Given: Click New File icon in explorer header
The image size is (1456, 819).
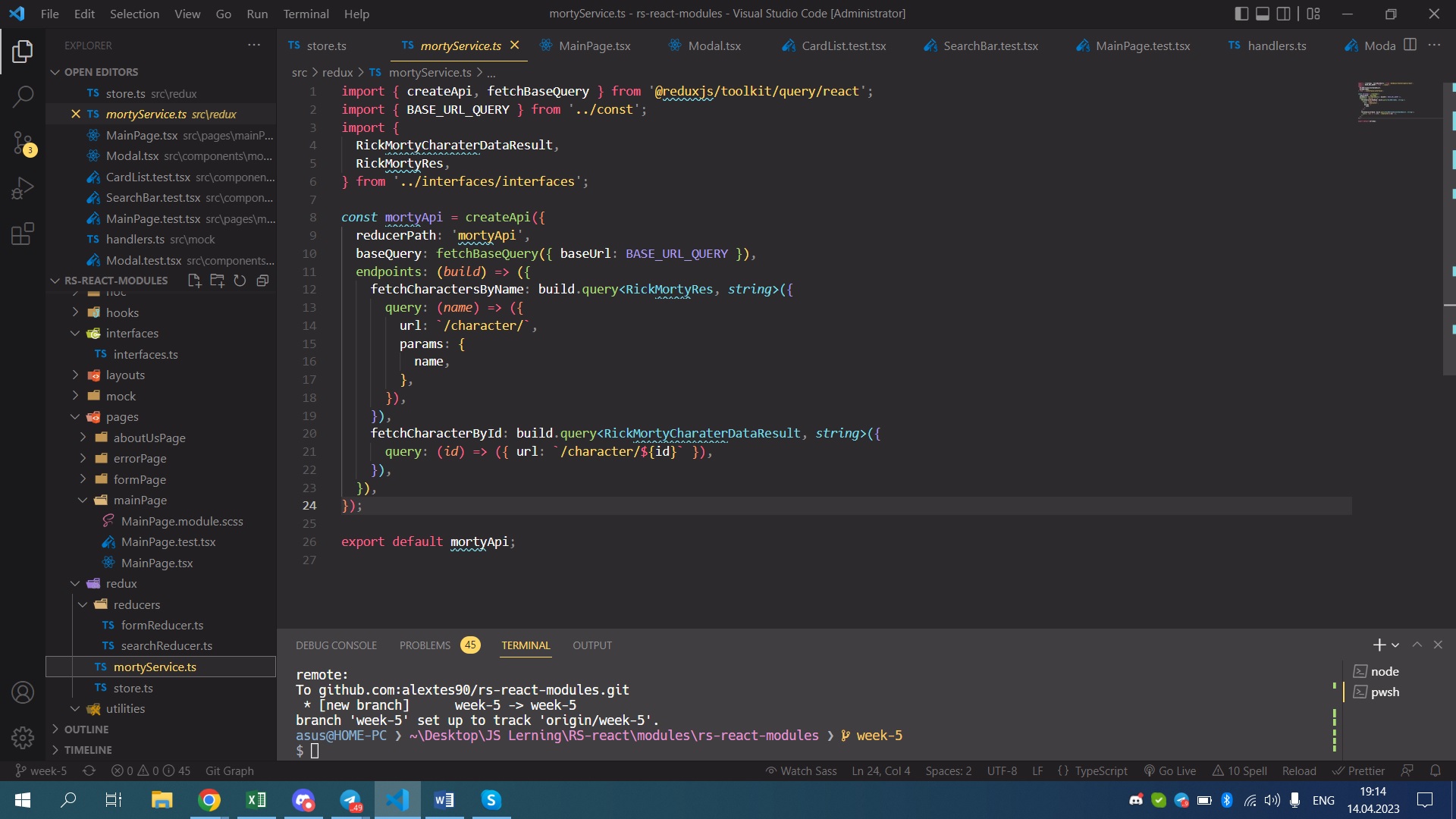Looking at the screenshot, I should 194,281.
